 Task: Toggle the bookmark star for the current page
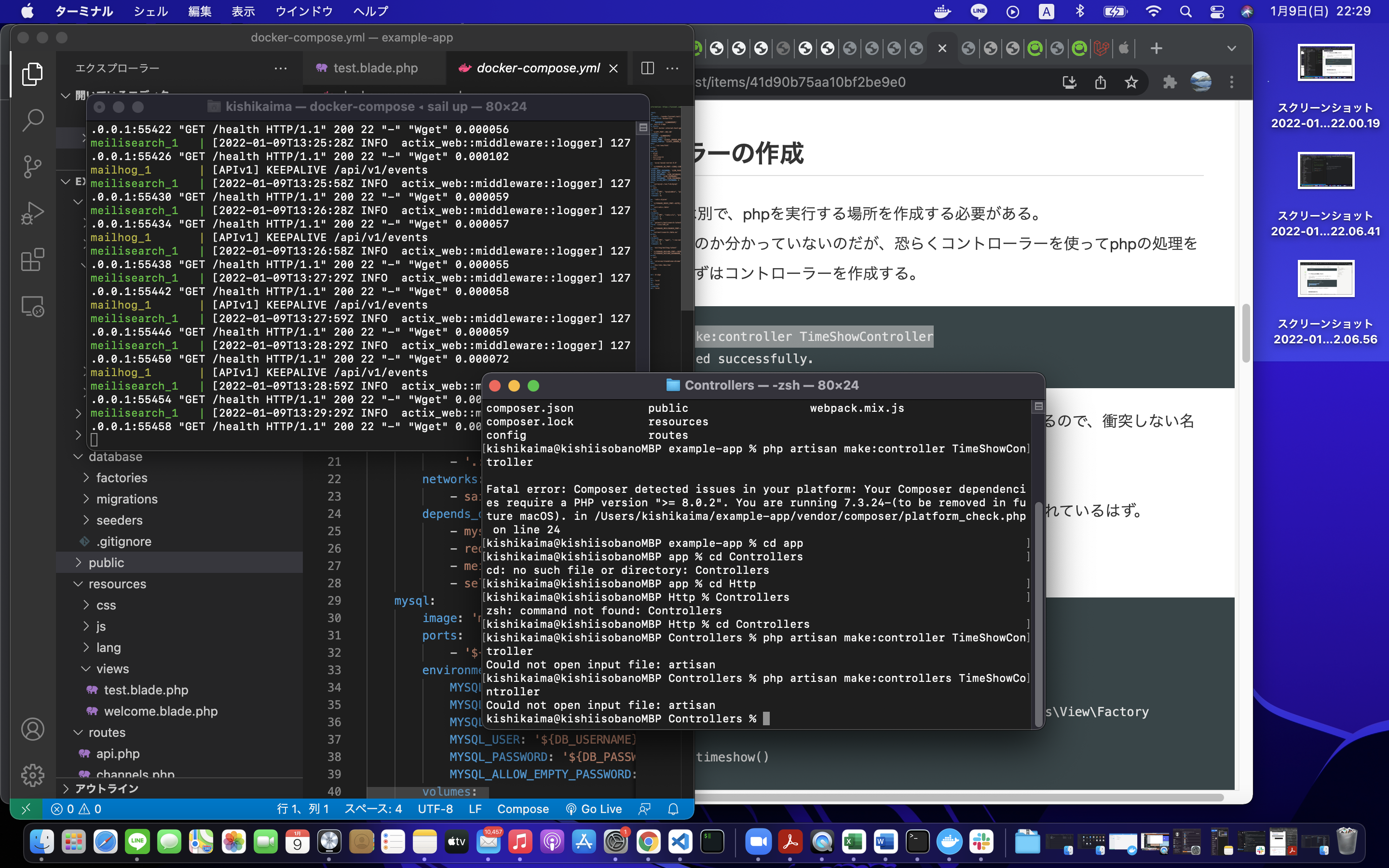pos(1131,82)
